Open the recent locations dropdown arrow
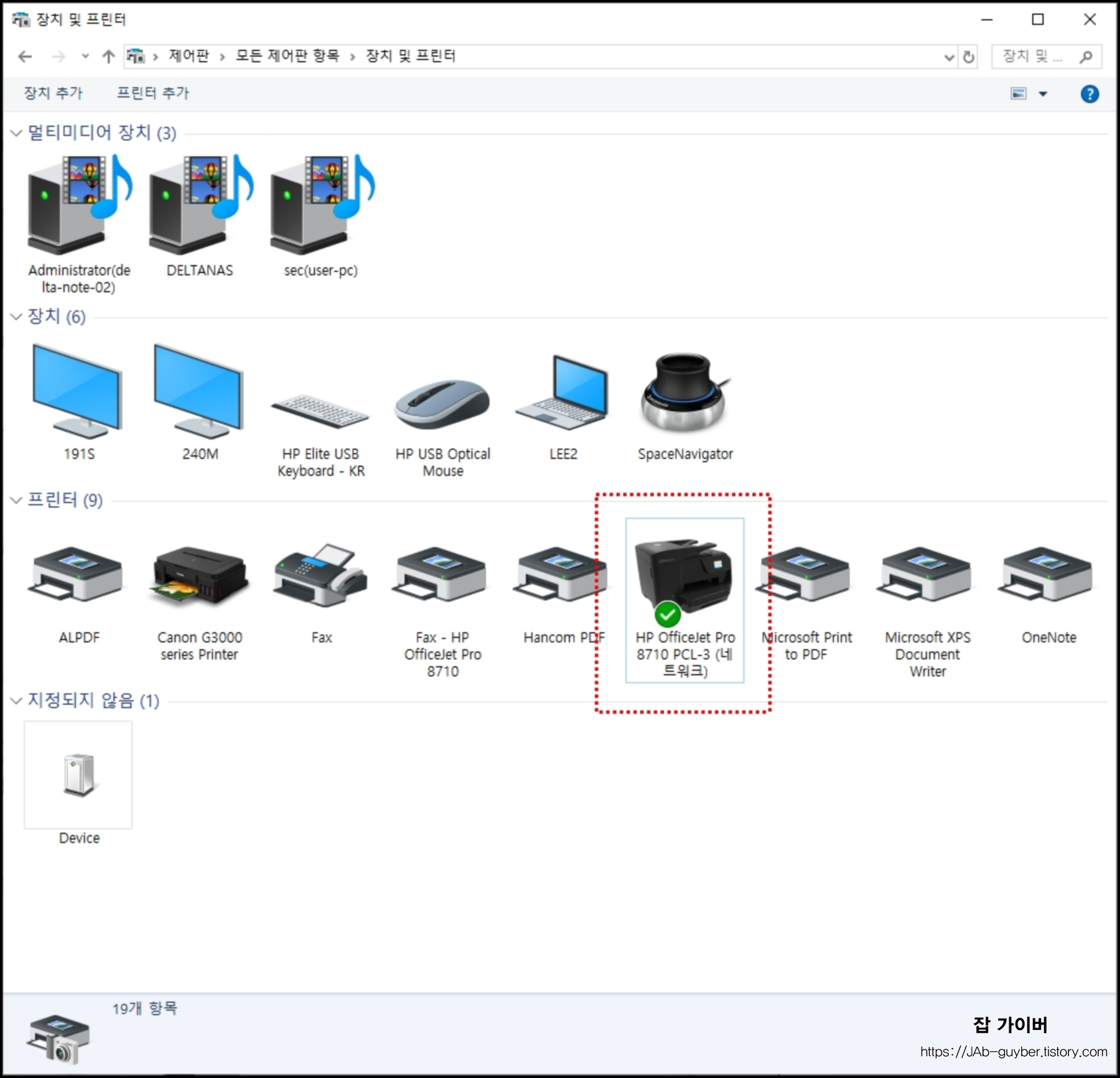1120x1078 pixels. click(85, 57)
